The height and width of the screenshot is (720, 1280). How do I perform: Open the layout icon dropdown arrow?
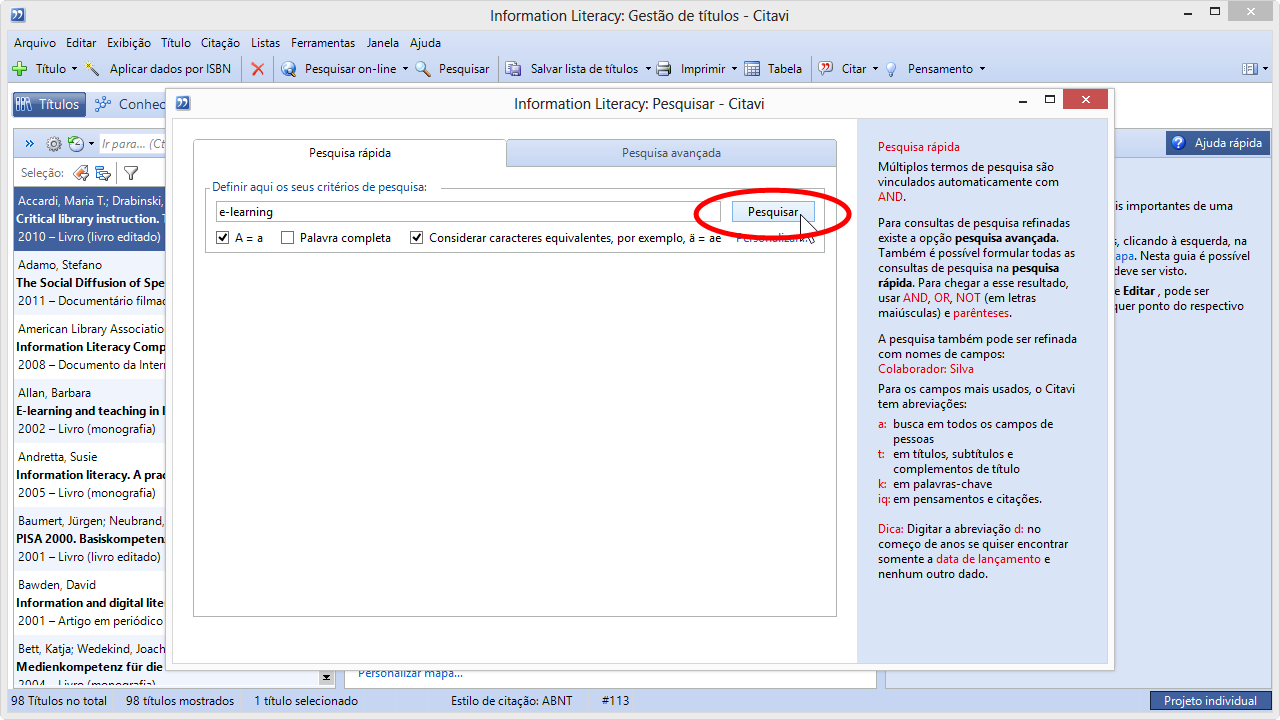coord(1263,69)
